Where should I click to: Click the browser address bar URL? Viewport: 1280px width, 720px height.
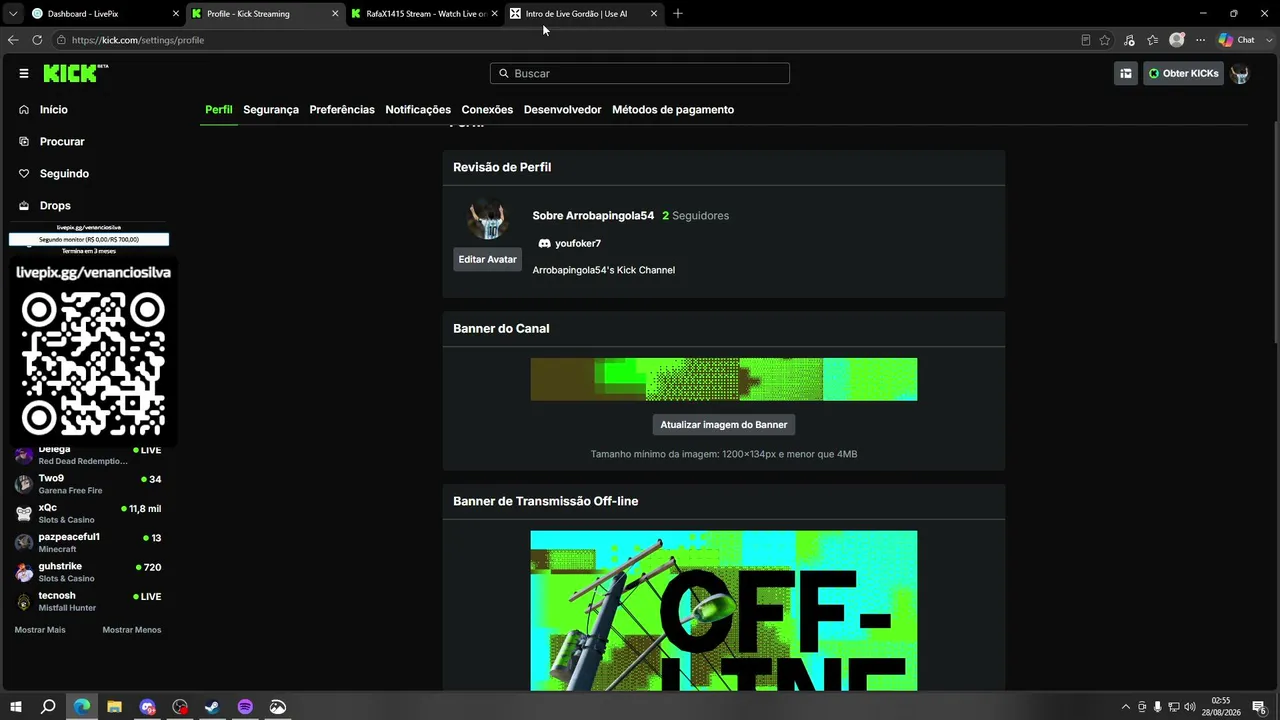pyautogui.click(x=138, y=40)
